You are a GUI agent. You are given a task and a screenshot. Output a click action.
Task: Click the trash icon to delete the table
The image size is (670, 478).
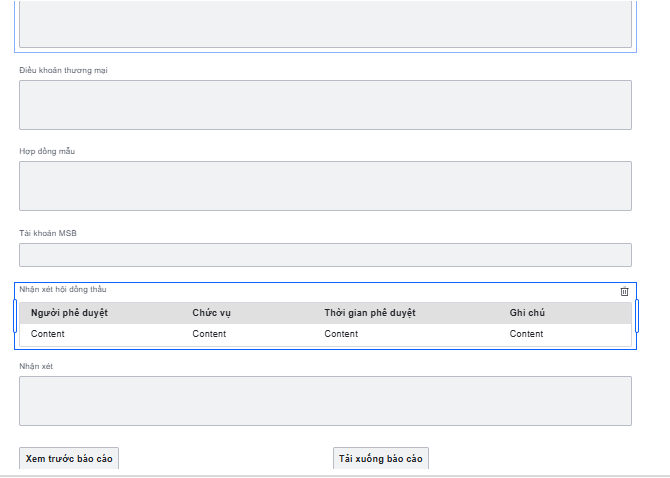tap(625, 292)
